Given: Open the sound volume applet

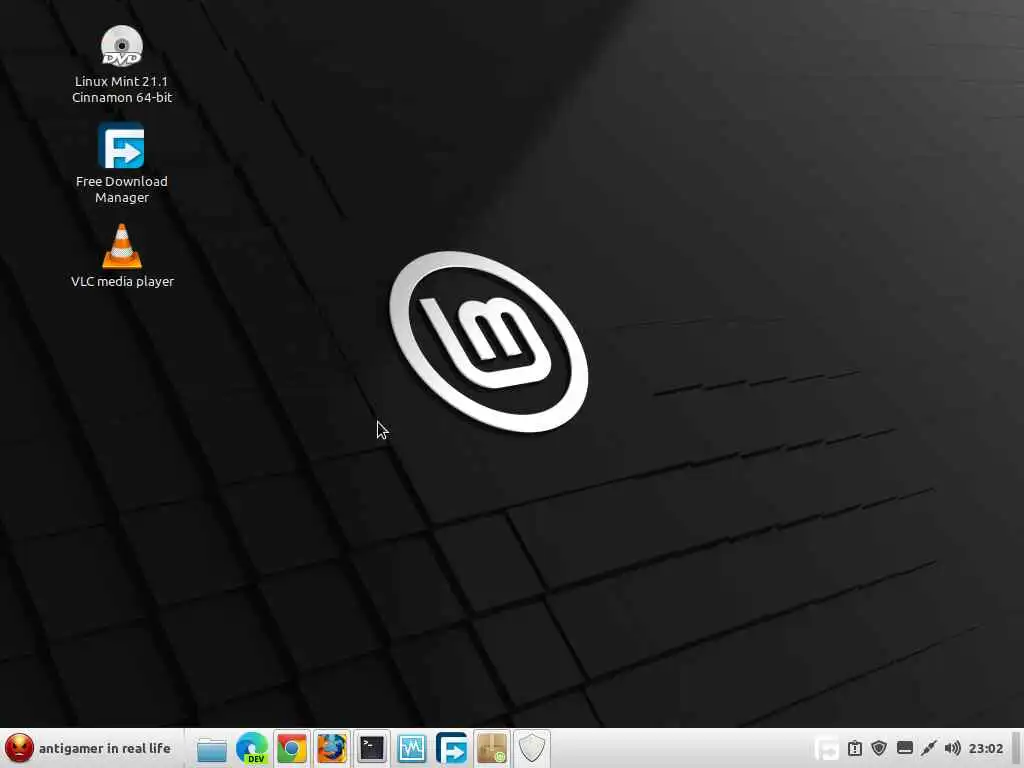Looking at the screenshot, I should tap(953, 748).
